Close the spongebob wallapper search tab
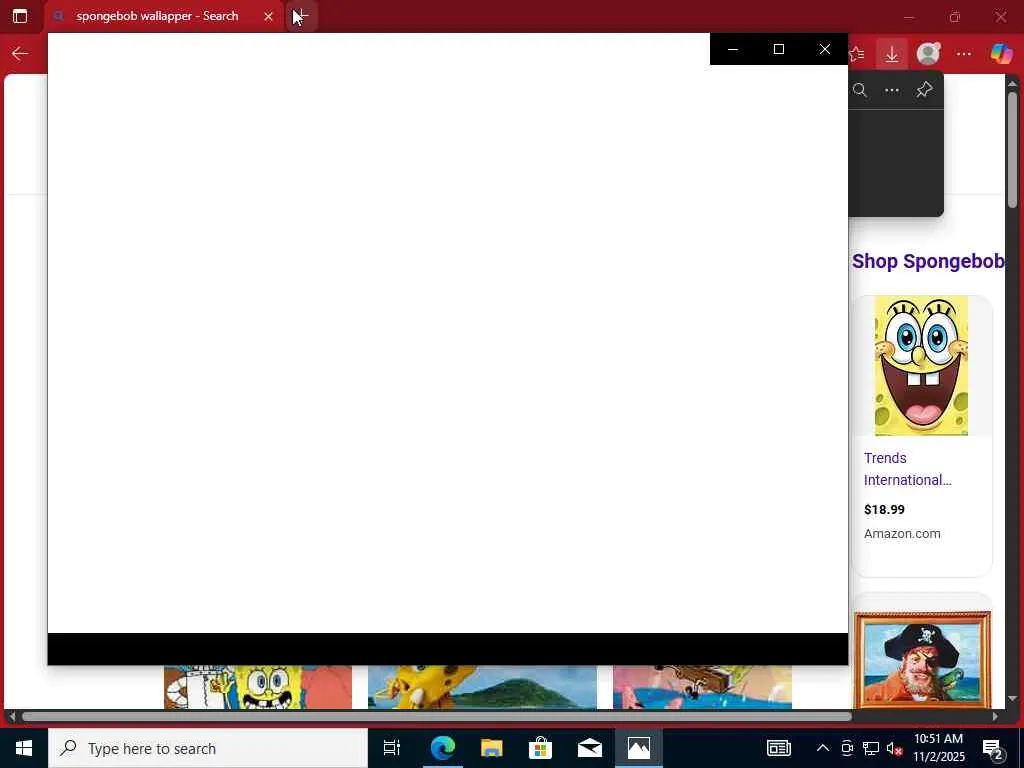1024x768 pixels. click(x=268, y=16)
